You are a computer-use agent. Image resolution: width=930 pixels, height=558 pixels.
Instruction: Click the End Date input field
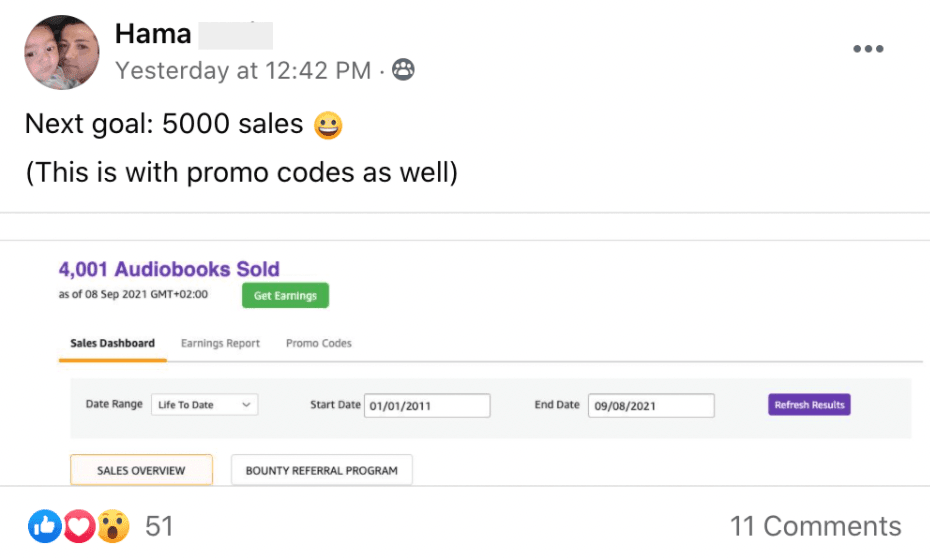[651, 405]
